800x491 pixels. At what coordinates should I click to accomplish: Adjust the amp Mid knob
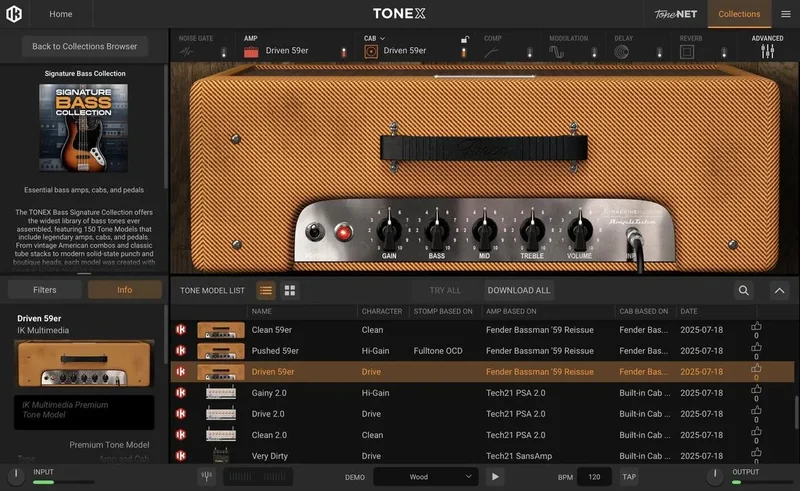tap(484, 231)
